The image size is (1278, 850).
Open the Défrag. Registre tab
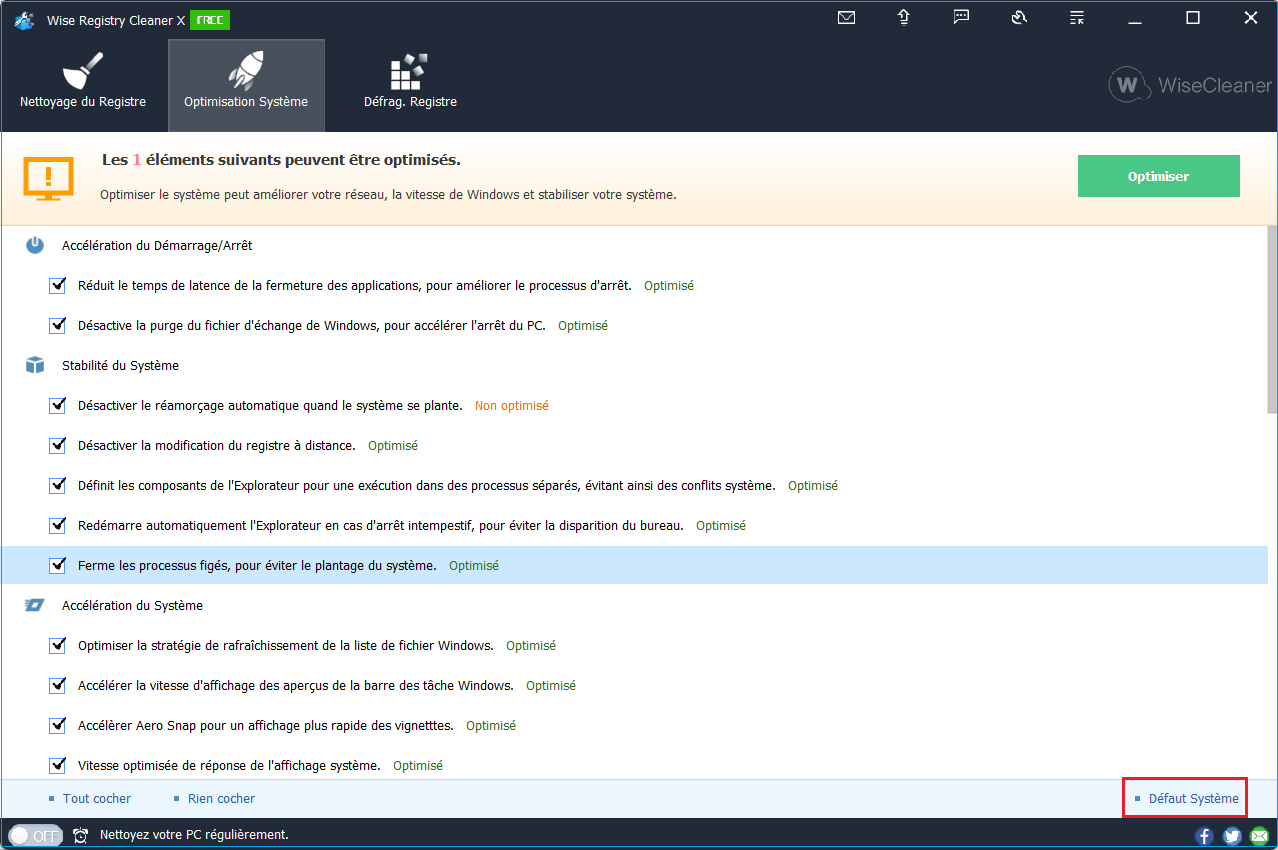tap(410, 86)
